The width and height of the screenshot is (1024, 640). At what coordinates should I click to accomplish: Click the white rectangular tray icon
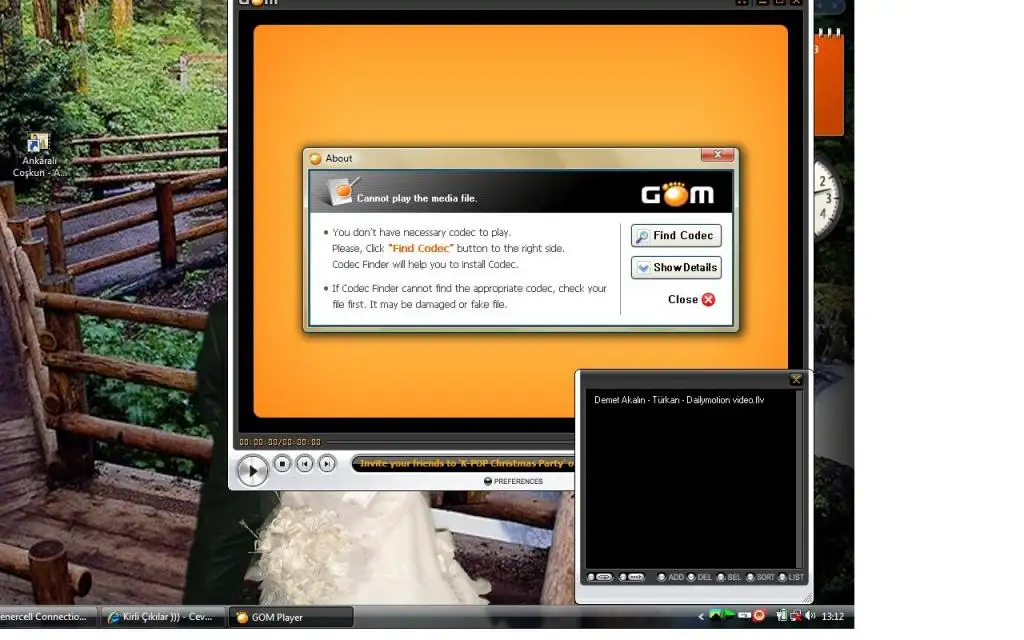[744, 615]
